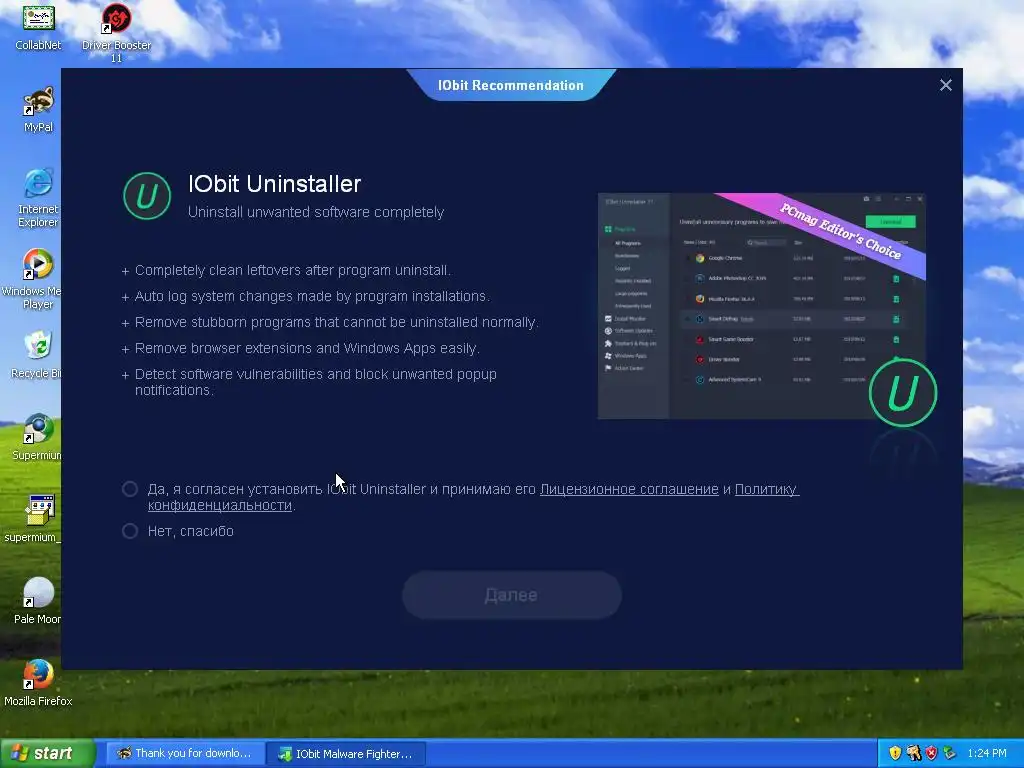
Task: Open the 'Лицензионное соглашение' link
Action: click(629, 489)
